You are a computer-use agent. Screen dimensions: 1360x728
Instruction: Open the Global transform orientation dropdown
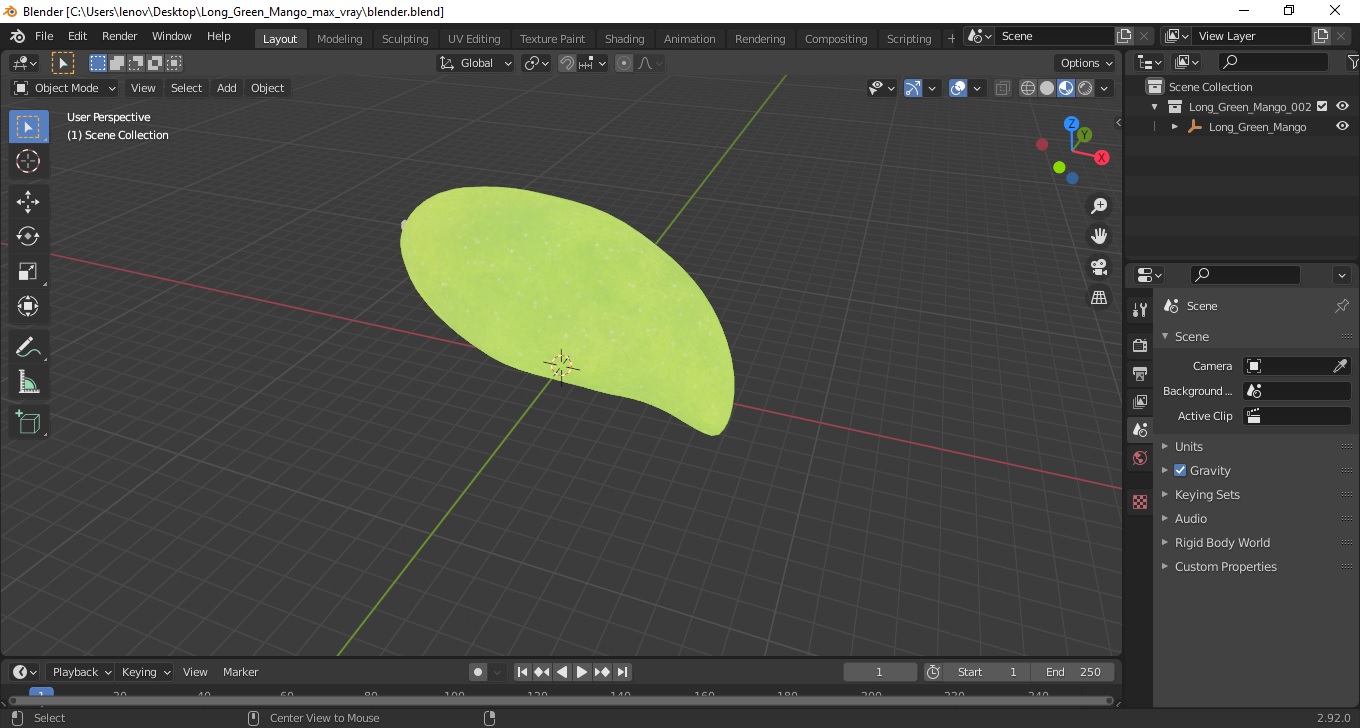(x=476, y=63)
